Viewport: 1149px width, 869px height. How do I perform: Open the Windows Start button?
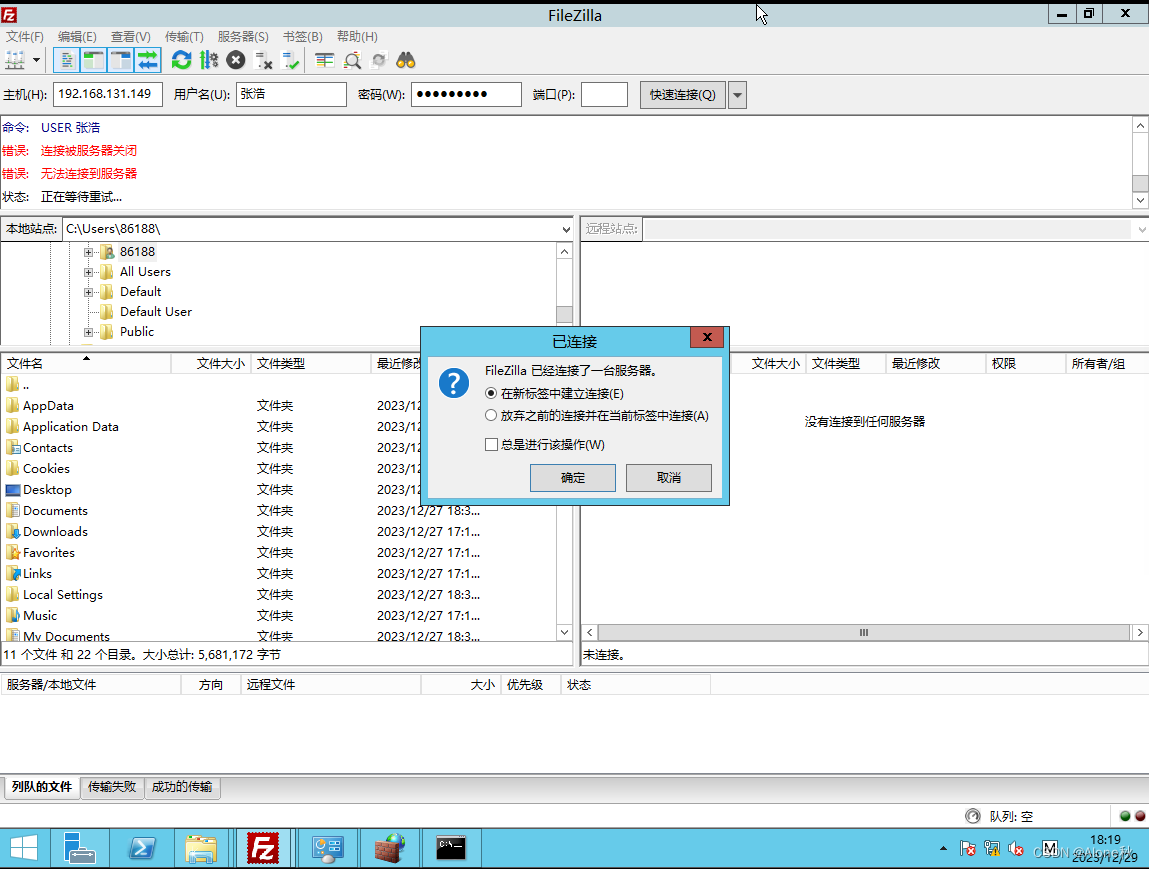(24, 849)
